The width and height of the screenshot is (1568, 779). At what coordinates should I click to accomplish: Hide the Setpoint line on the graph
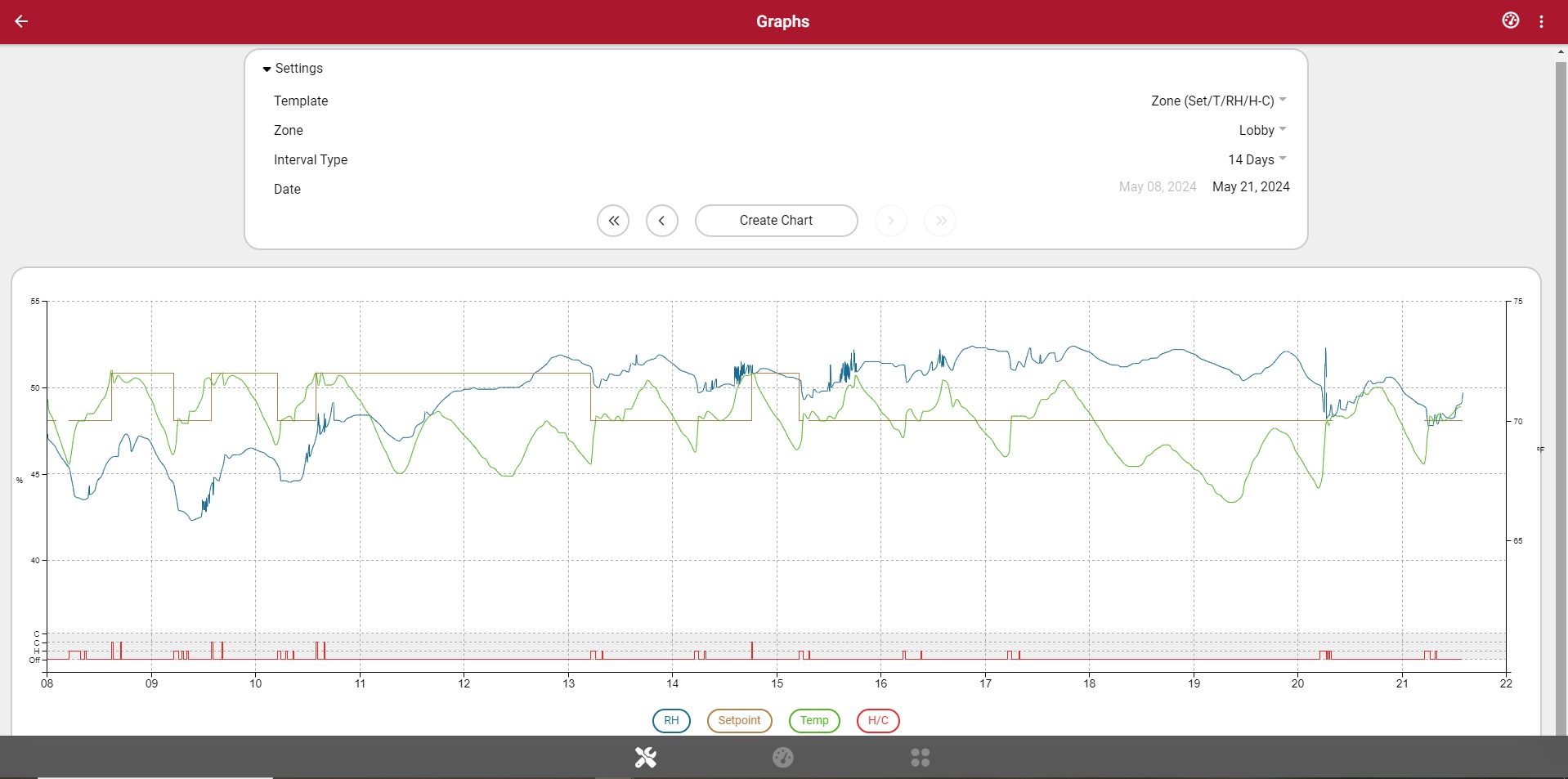pos(738,720)
